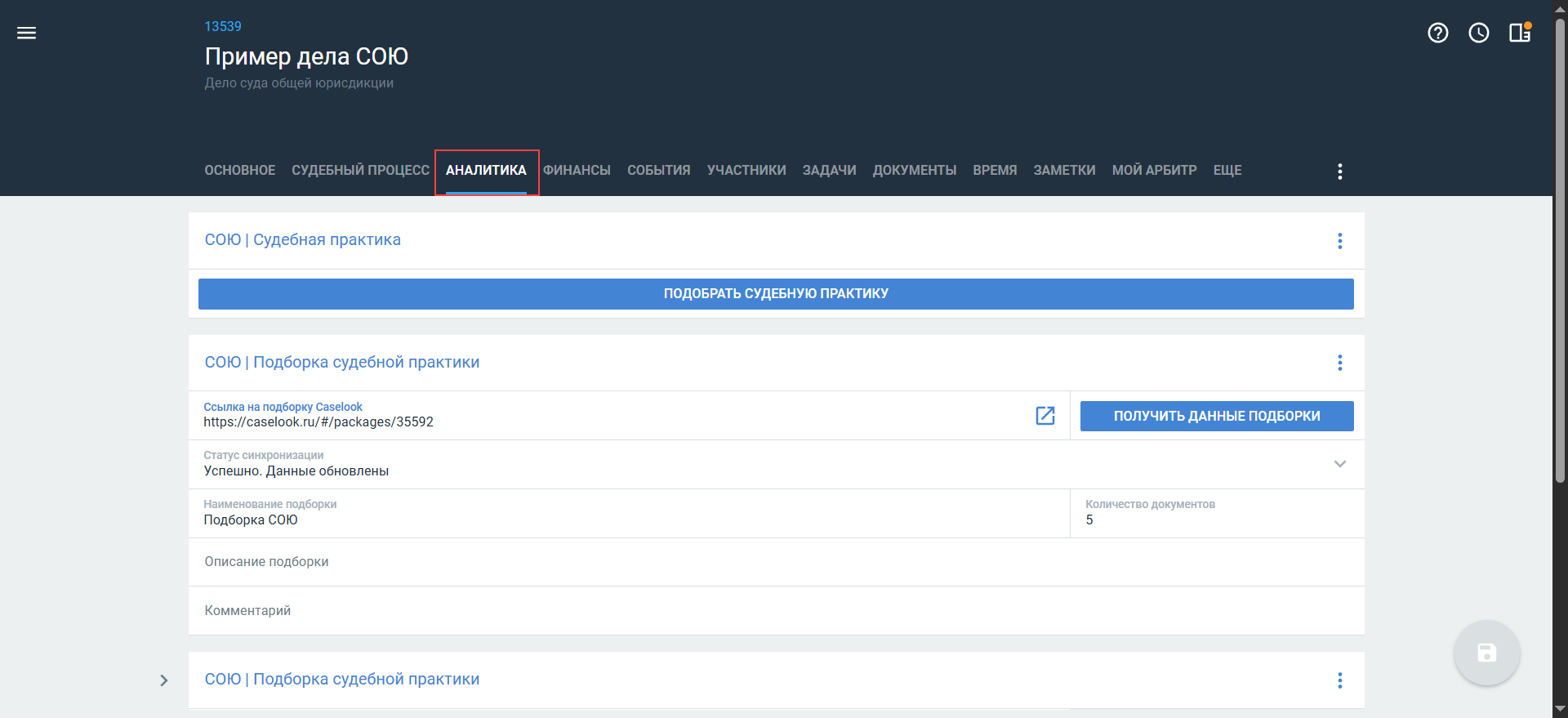Click the Описание подборки field
The image size is (1568, 718).
click(x=776, y=562)
